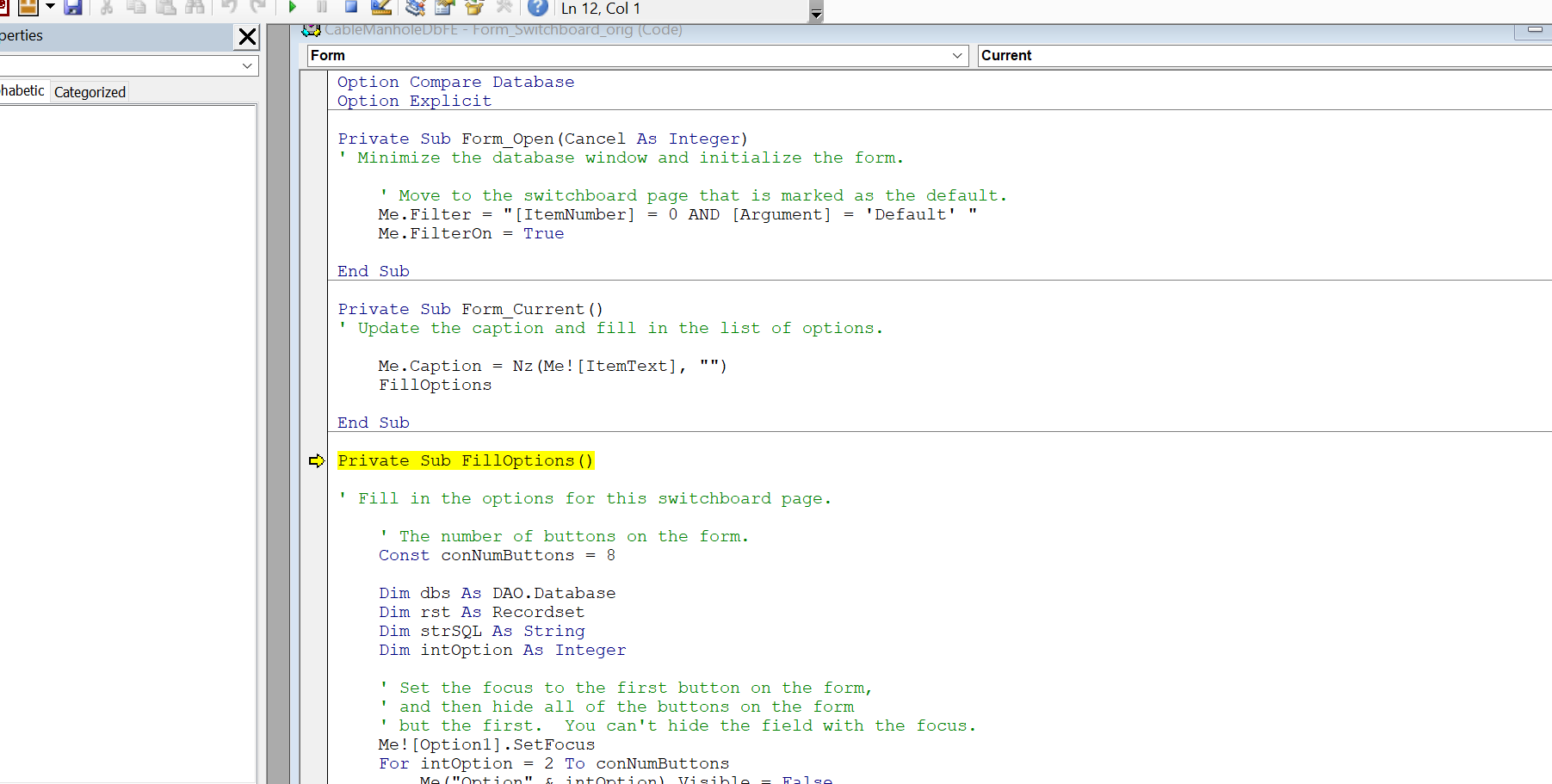Viewport: 1552px width, 784px height.
Task: Open Find with the binoculars icon
Action: coord(195,7)
